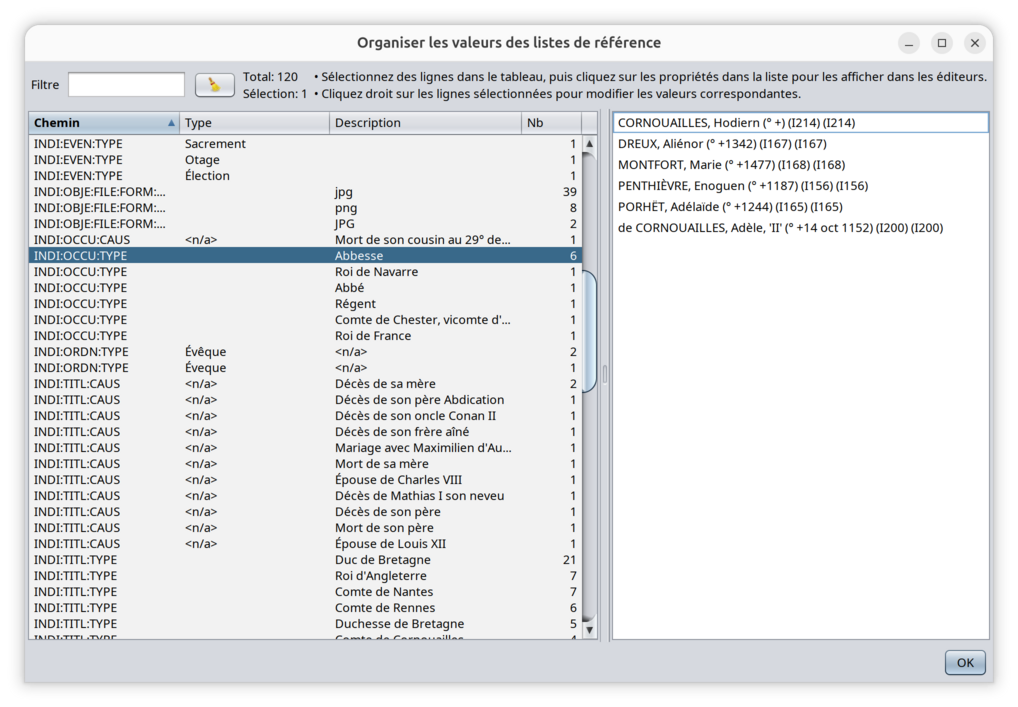Select the uppercase JPG row
Screen dimensions: 1018x707
[x=305, y=223]
